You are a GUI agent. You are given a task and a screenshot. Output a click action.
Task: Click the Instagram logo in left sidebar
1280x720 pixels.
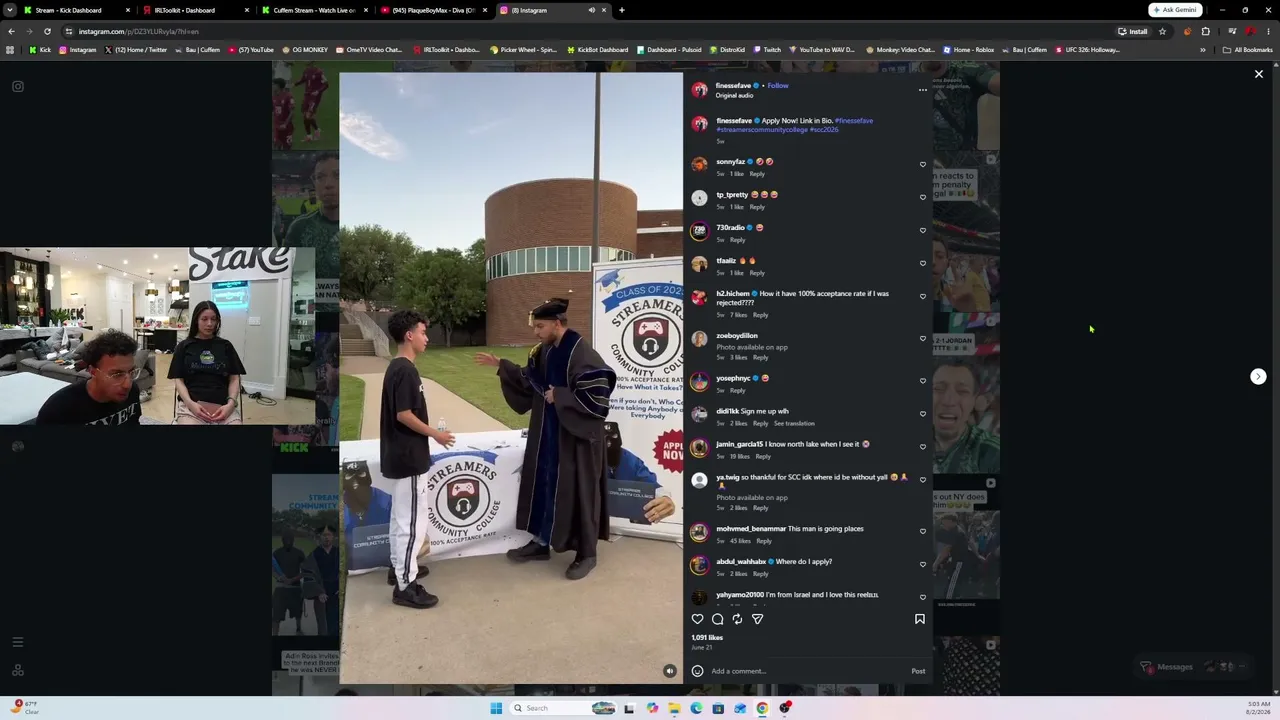click(x=18, y=87)
